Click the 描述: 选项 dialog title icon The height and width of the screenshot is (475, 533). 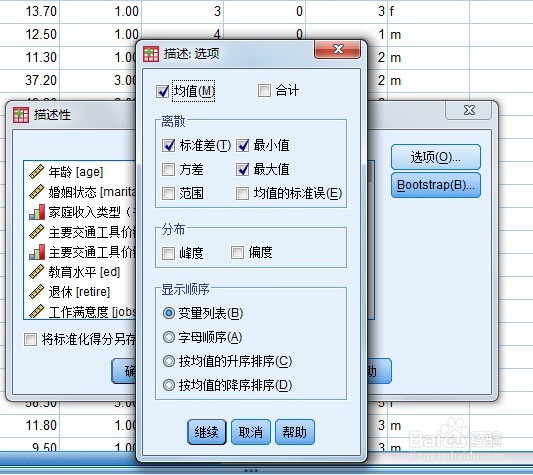pos(151,54)
